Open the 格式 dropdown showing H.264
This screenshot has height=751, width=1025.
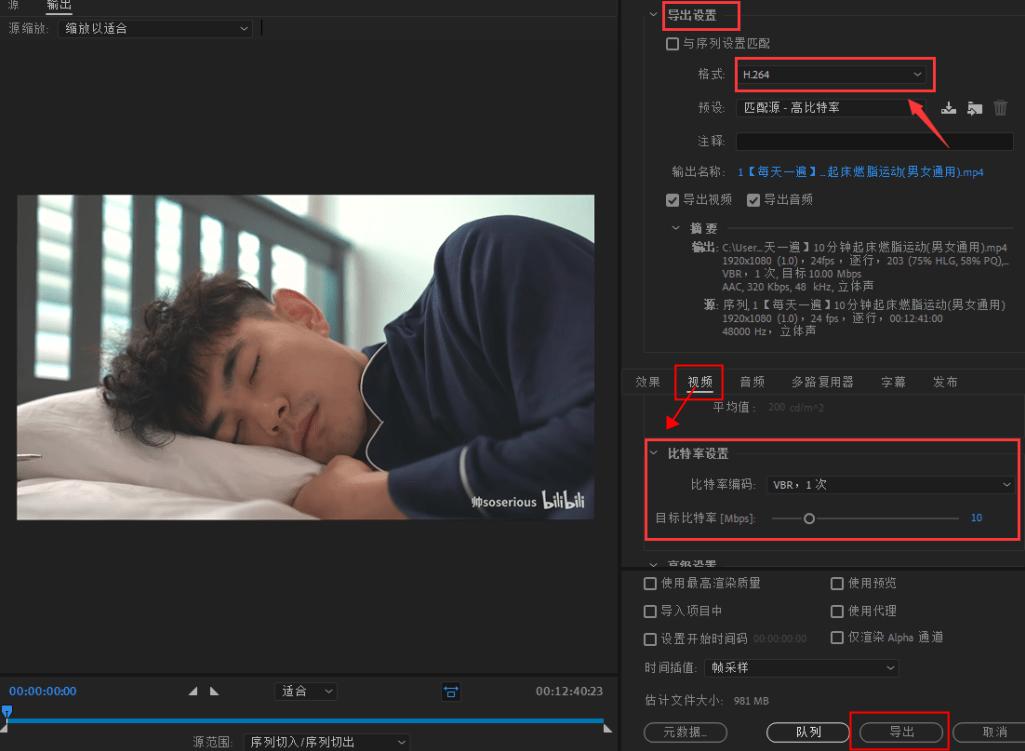point(834,74)
